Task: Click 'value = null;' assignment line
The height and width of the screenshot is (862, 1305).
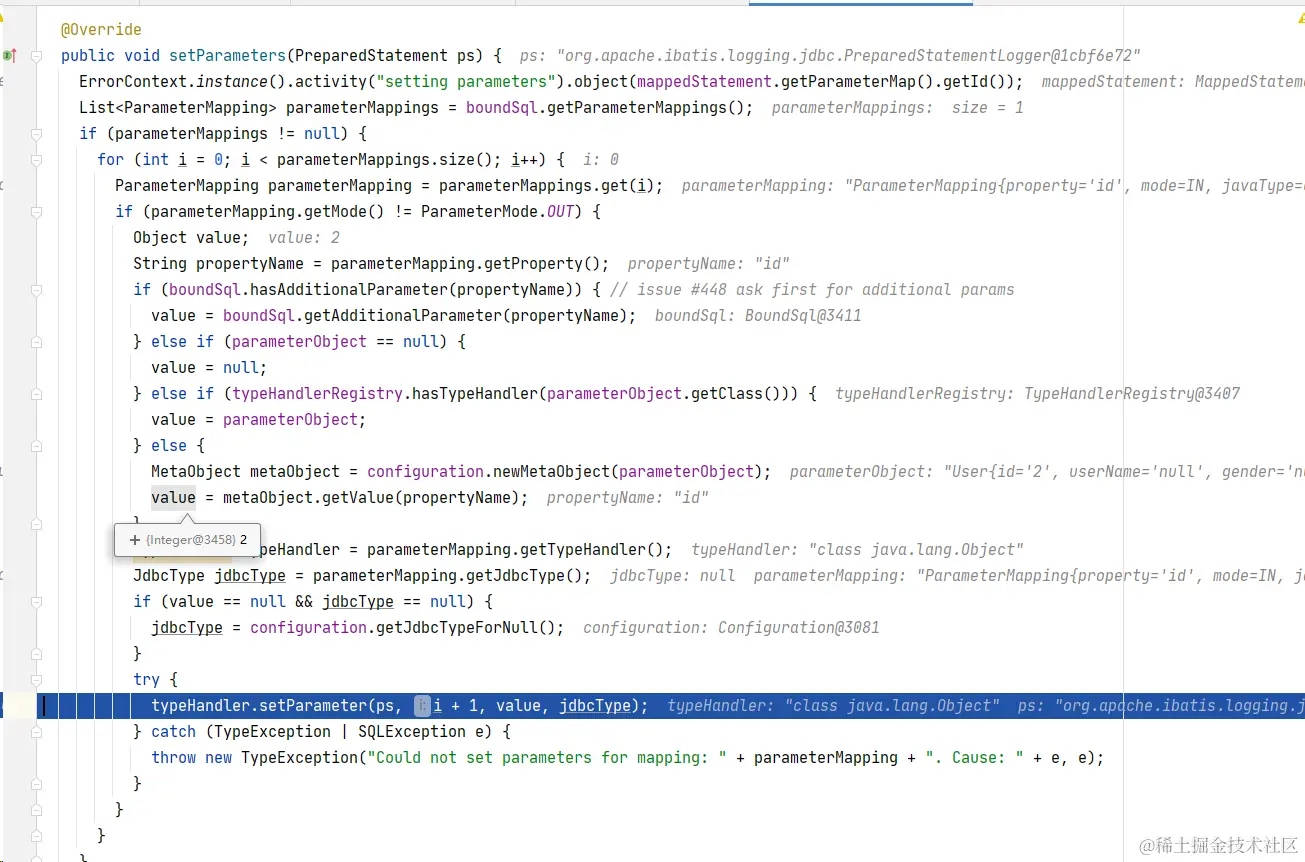Action: pyautogui.click(x=209, y=368)
